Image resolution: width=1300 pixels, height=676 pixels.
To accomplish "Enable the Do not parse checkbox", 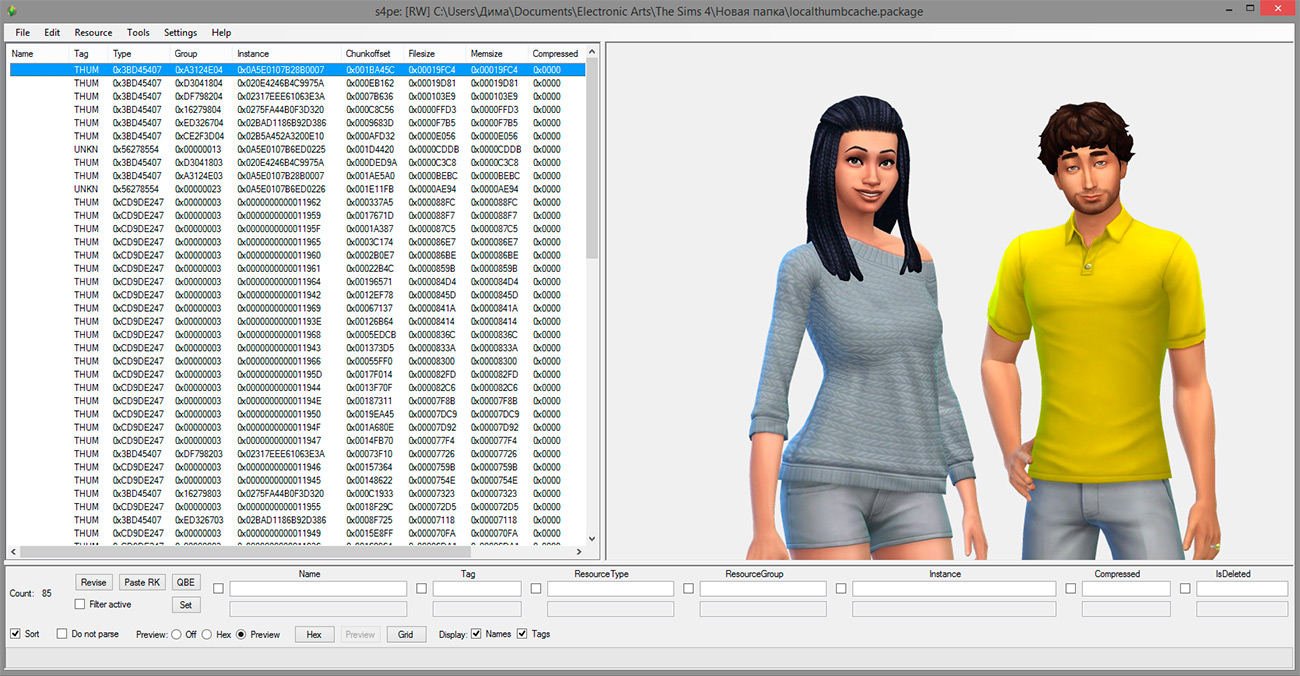I will point(62,634).
